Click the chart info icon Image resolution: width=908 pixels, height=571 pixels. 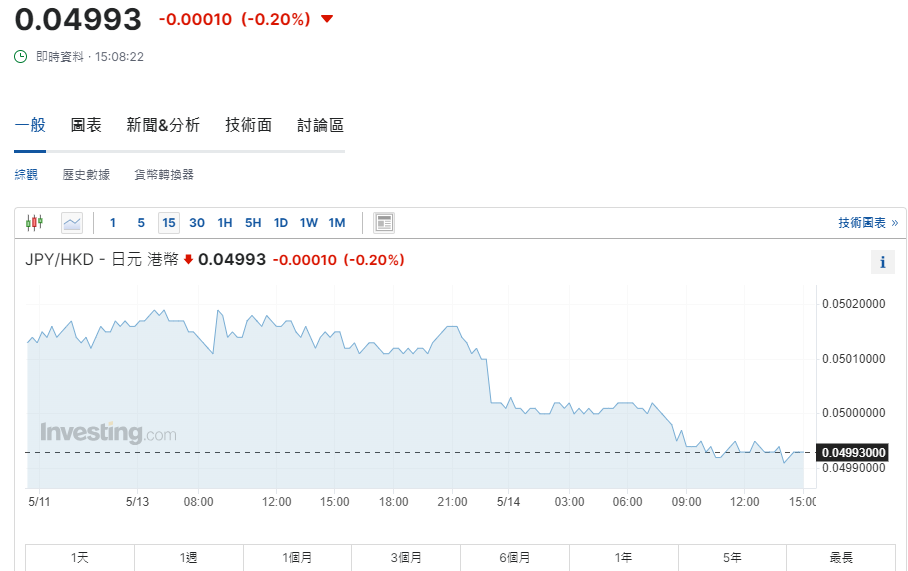pos(882,263)
